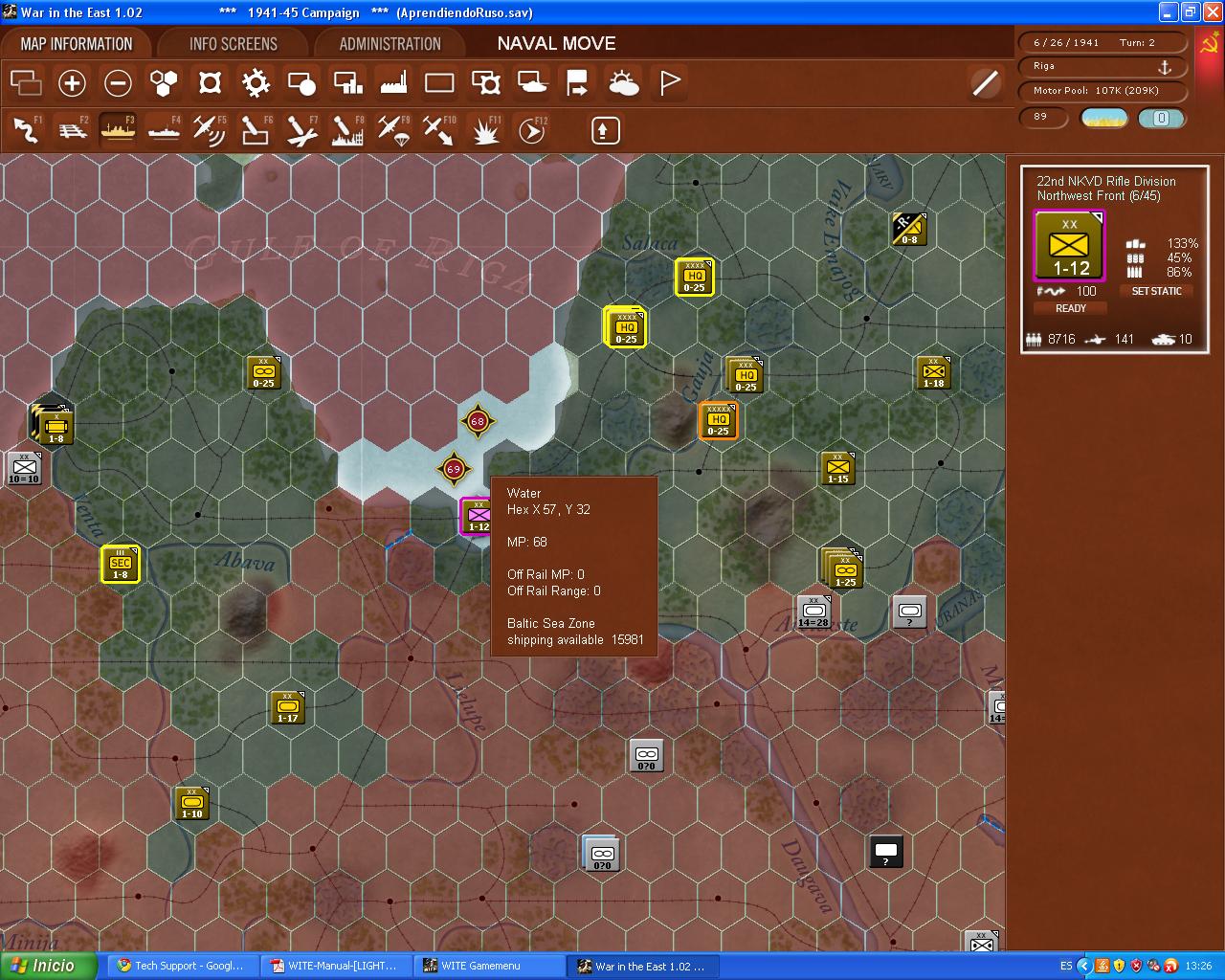Click the blue pill showing 0
The height and width of the screenshot is (980, 1225).
click(x=1162, y=118)
